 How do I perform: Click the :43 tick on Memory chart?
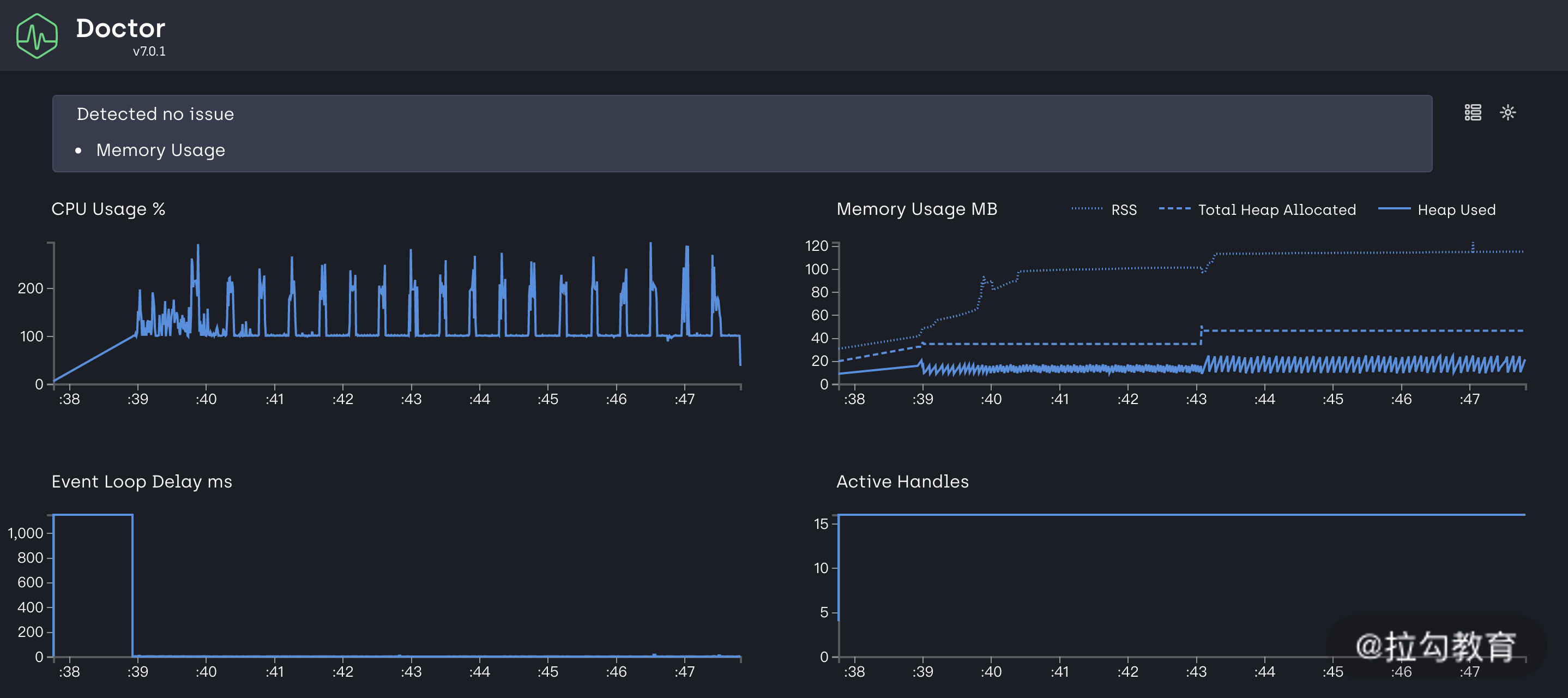1196,399
